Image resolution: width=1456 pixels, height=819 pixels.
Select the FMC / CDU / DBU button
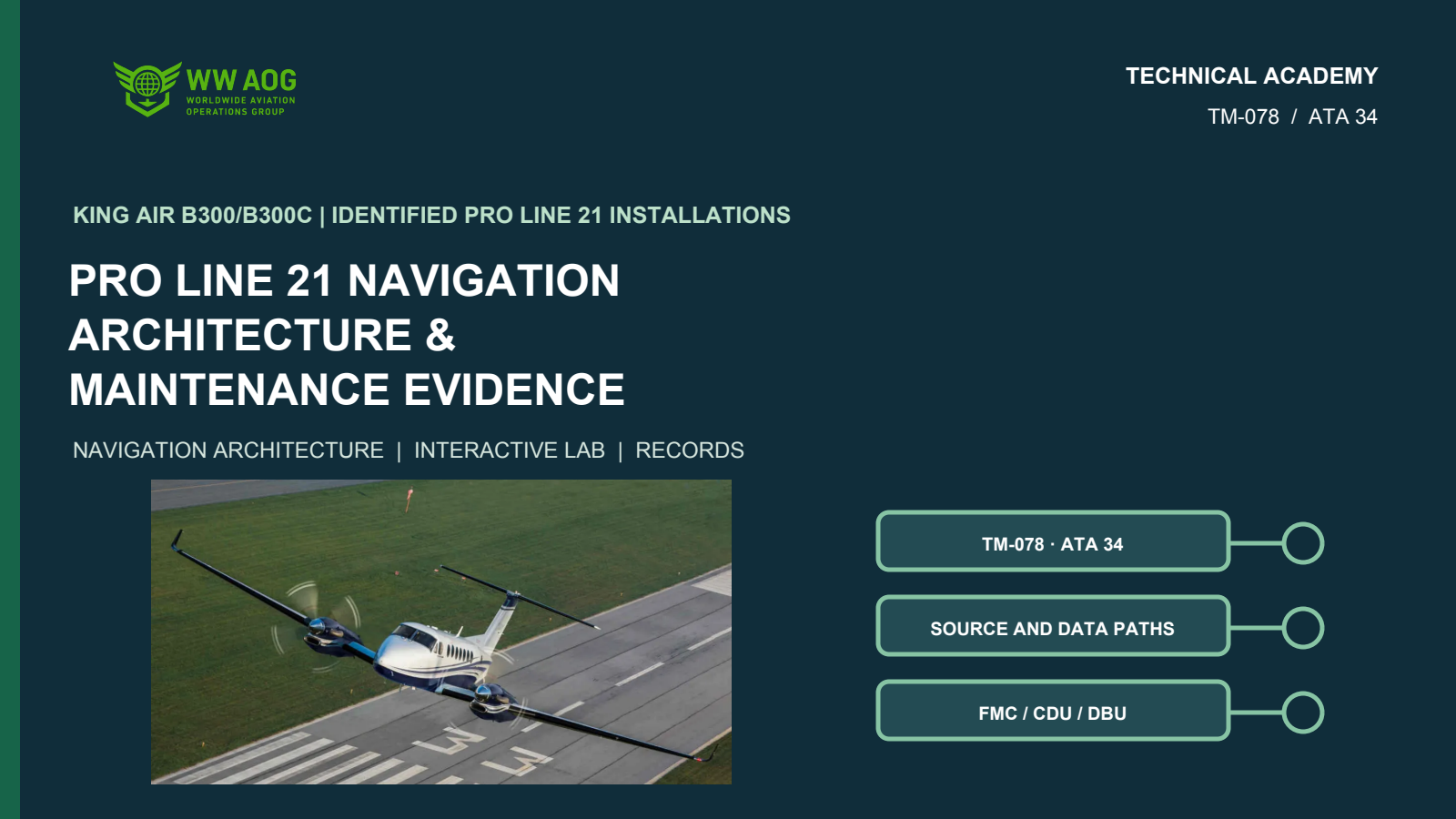(1053, 711)
